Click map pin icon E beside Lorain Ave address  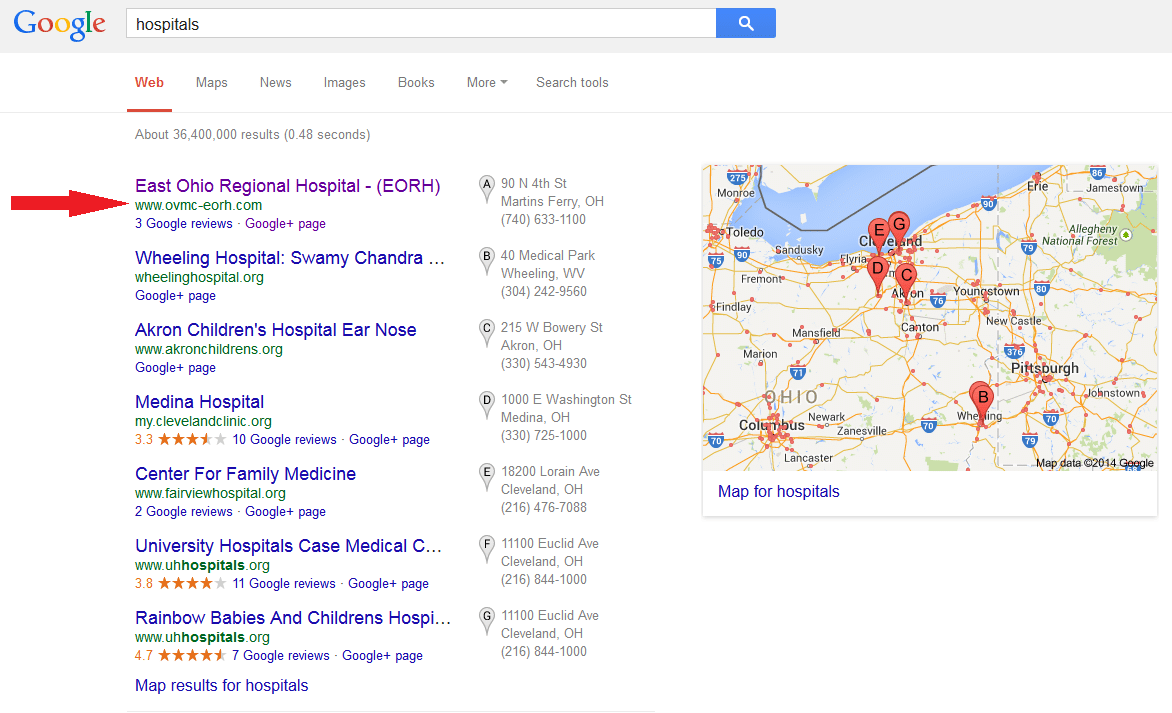tap(487, 477)
